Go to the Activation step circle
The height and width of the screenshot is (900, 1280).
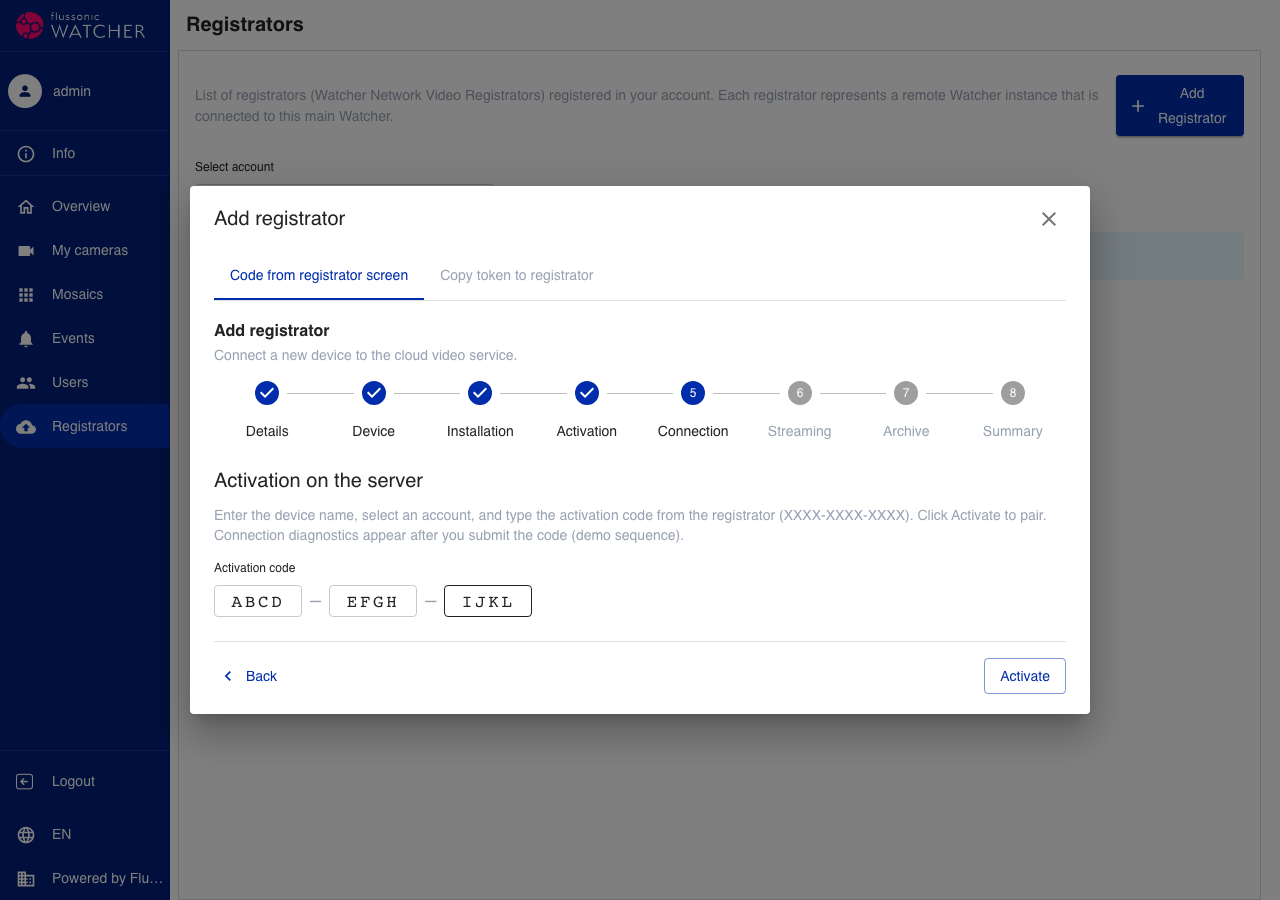click(x=587, y=393)
